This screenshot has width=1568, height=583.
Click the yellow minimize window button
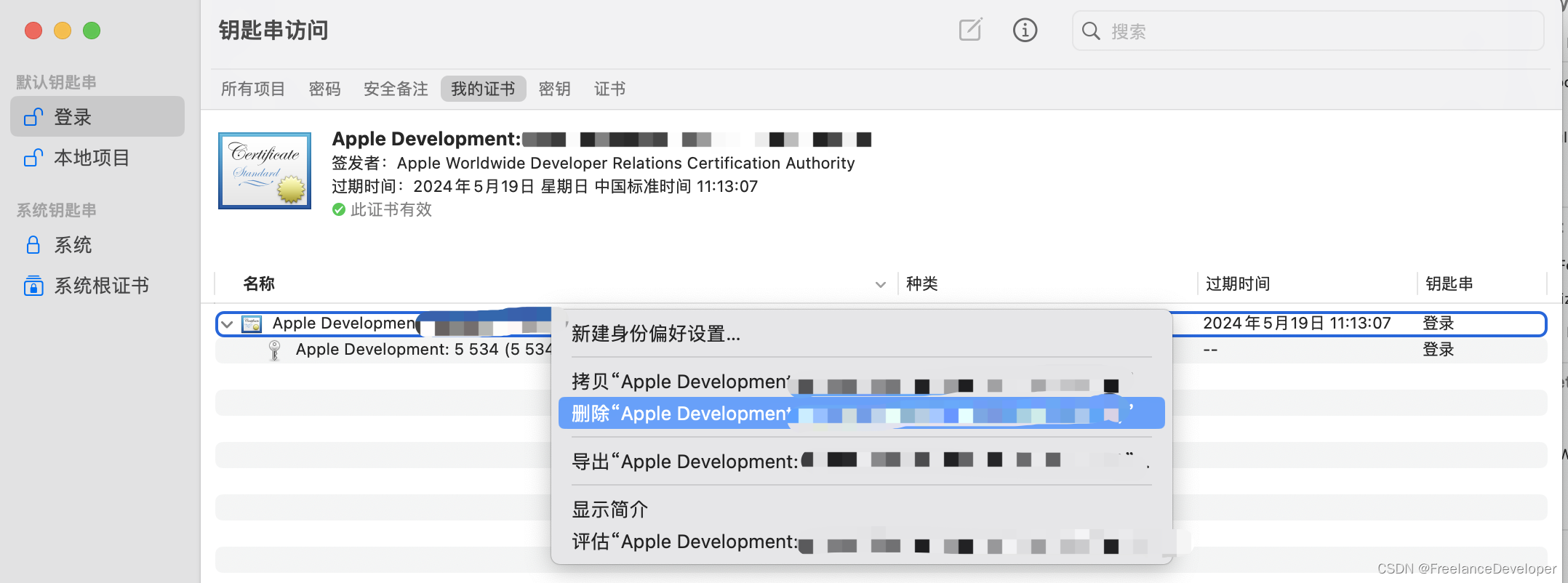pos(63,31)
